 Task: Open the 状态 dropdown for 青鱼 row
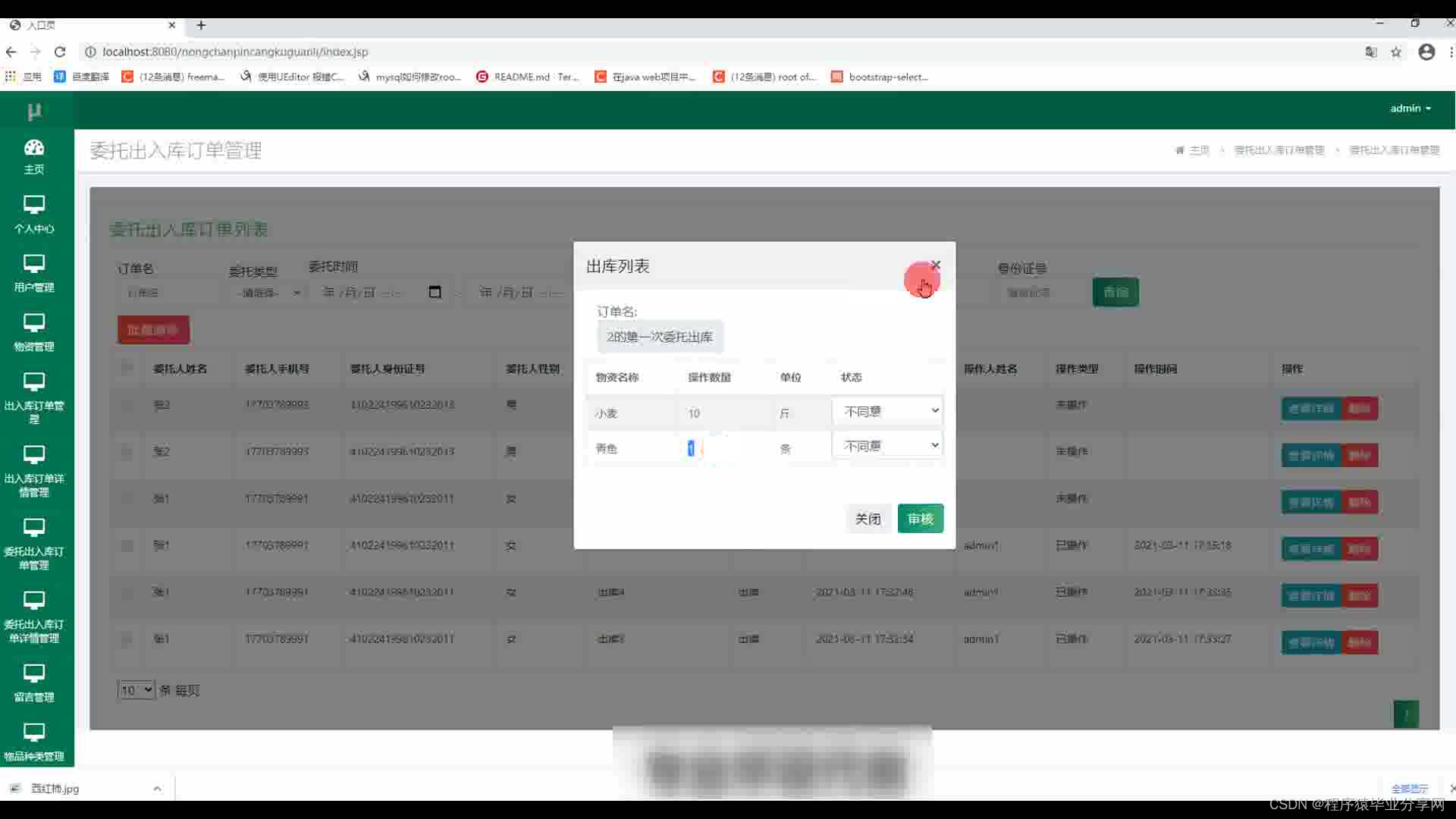point(887,446)
